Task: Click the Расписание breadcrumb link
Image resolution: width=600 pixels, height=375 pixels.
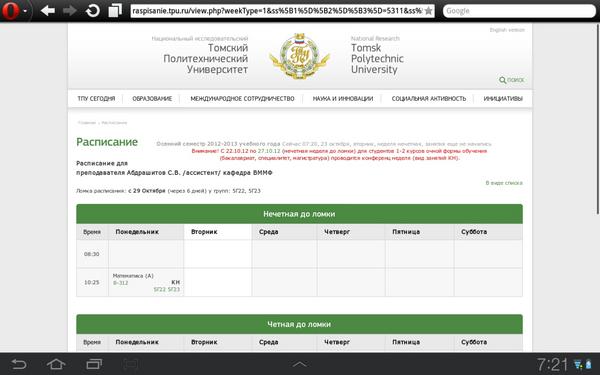Action: 114,123
